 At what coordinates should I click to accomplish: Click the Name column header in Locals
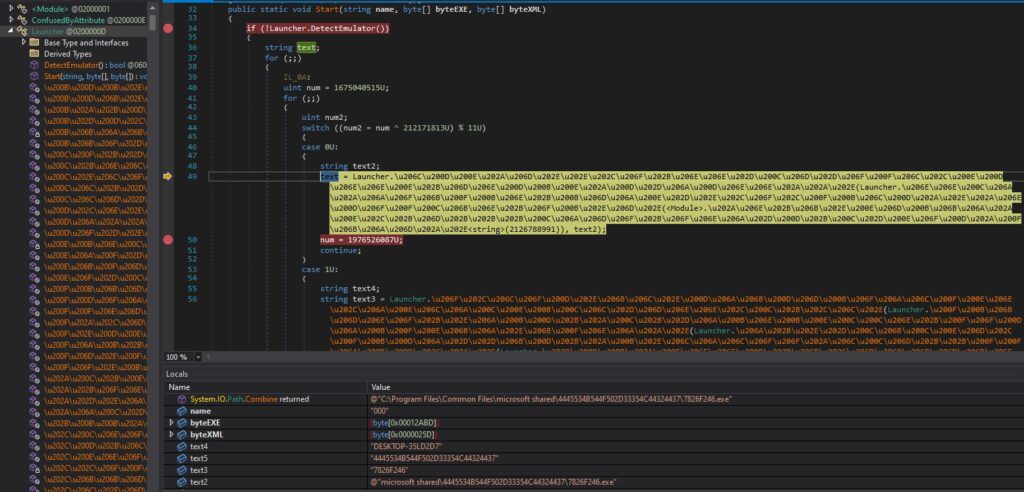pos(264,387)
